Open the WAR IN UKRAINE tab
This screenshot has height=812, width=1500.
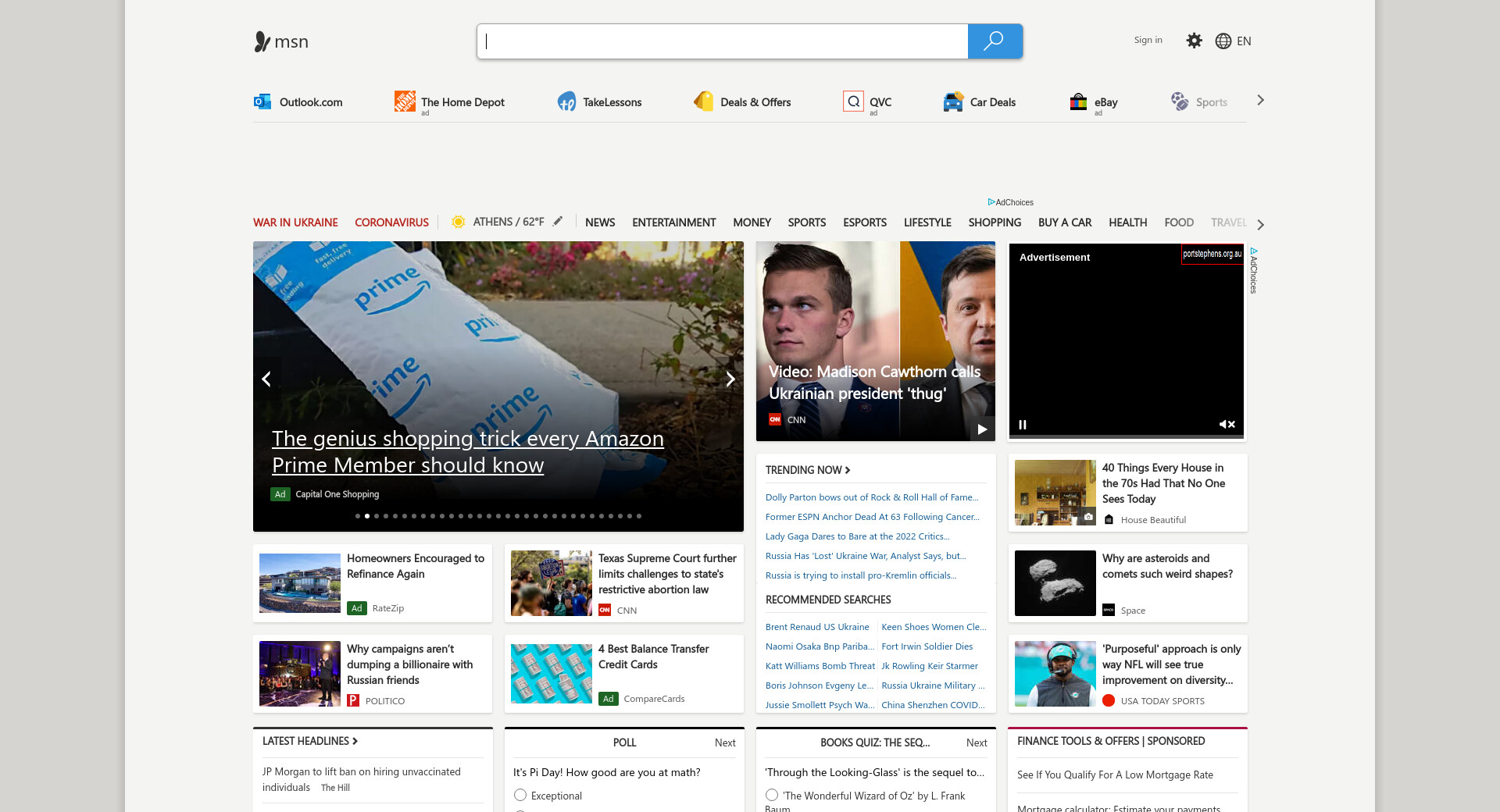pyautogui.click(x=295, y=223)
